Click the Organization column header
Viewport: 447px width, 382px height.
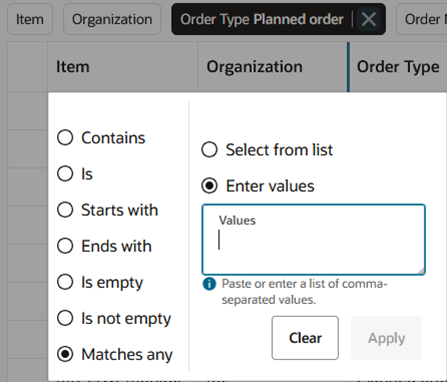pyautogui.click(x=273, y=67)
